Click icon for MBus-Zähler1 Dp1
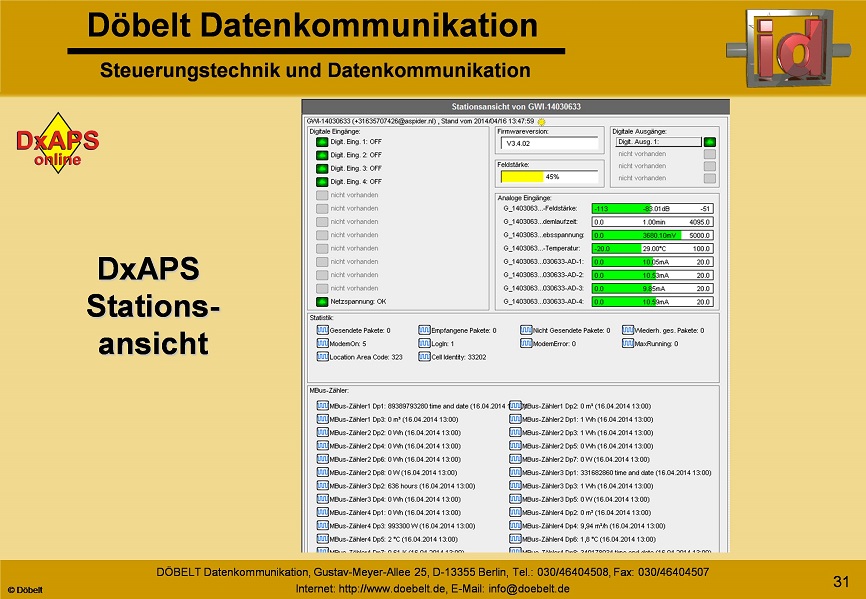Image resolution: width=866 pixels, height=599 pixels. click(323, 406)
